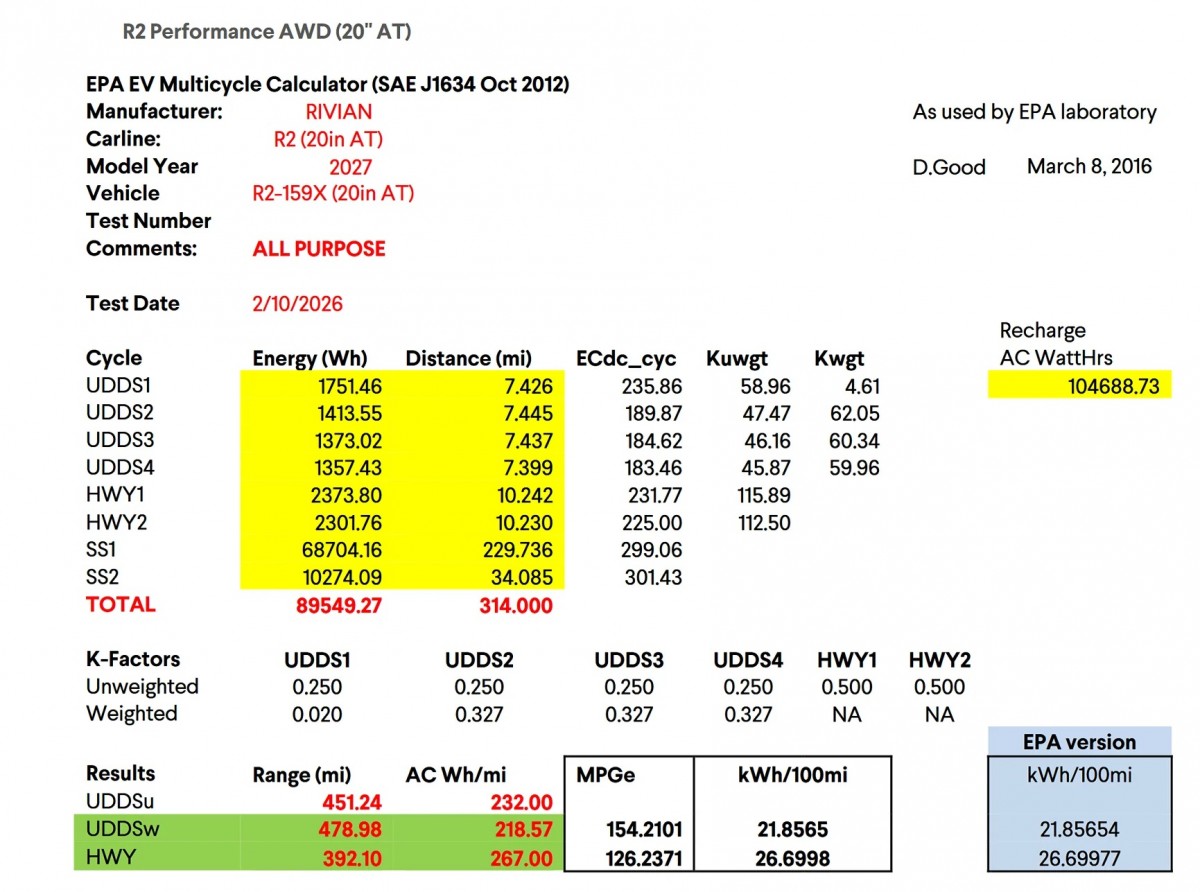Select the RIVIAN manufacturer cell
This screenshot has height=892, width=1200.
337,111
